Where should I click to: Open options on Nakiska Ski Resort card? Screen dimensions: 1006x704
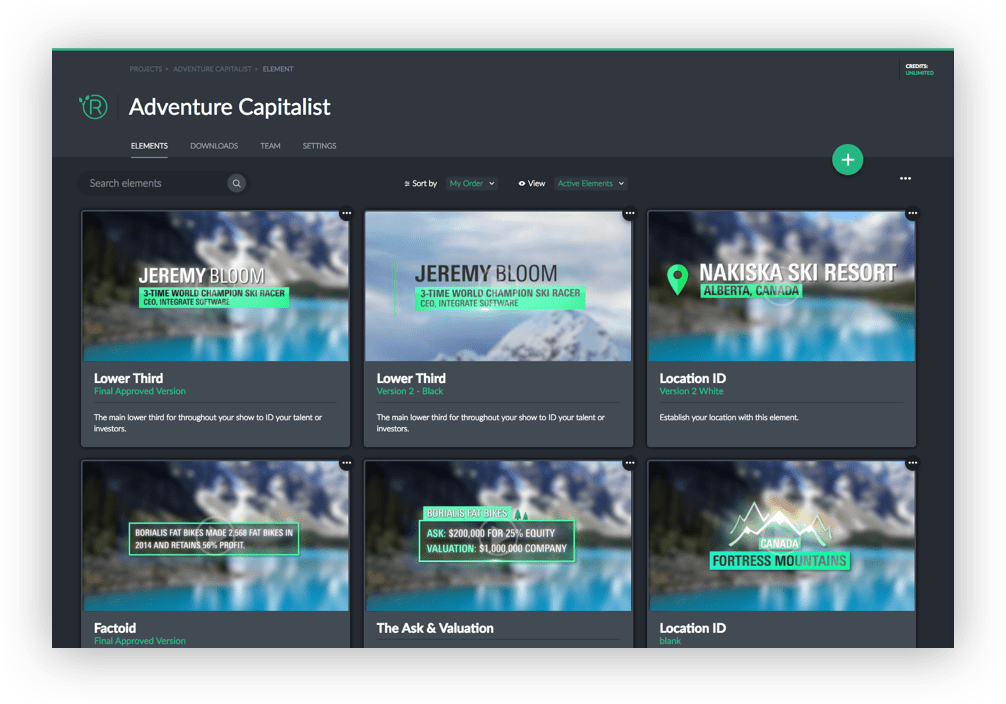point(912,213)
